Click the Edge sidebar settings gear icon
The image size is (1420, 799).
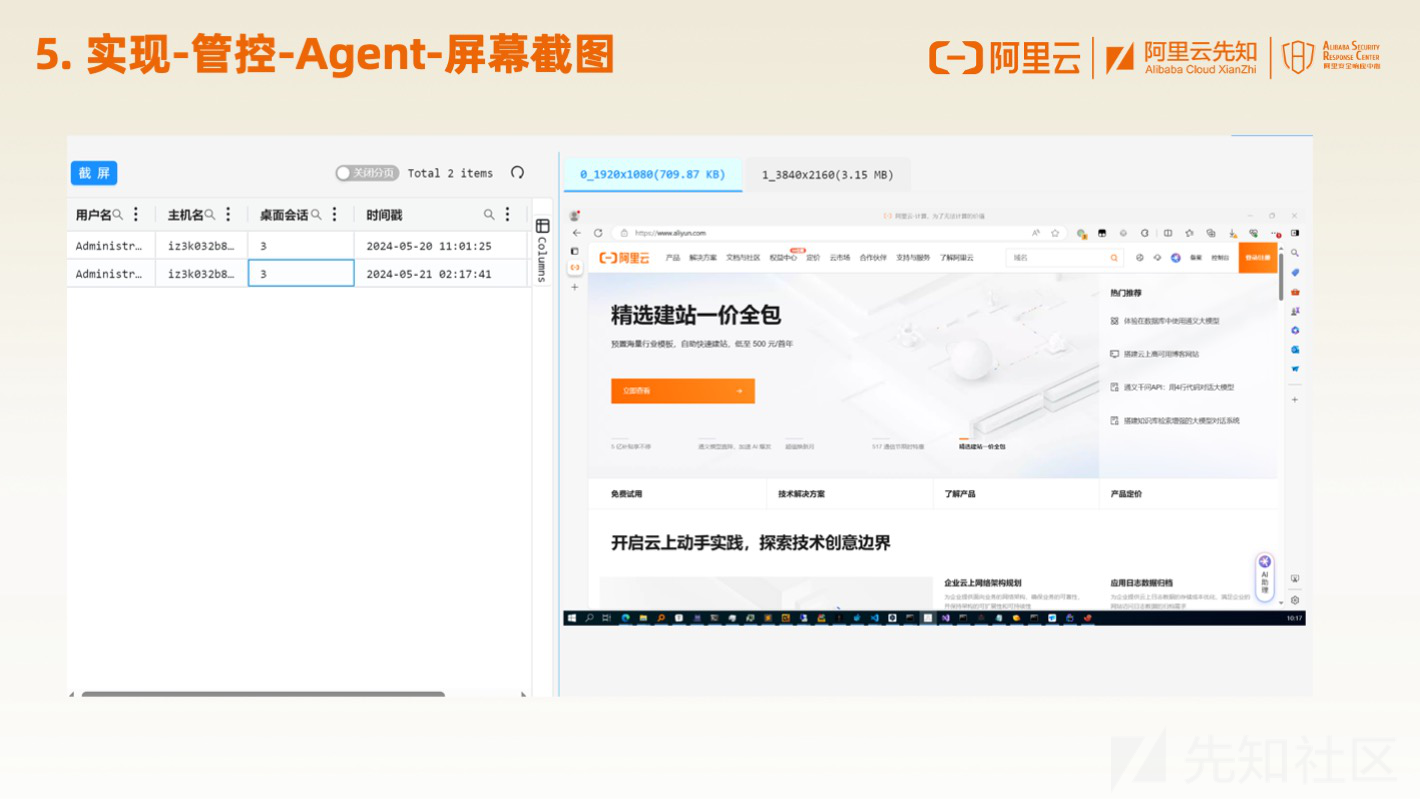[x=1295, y=600]
